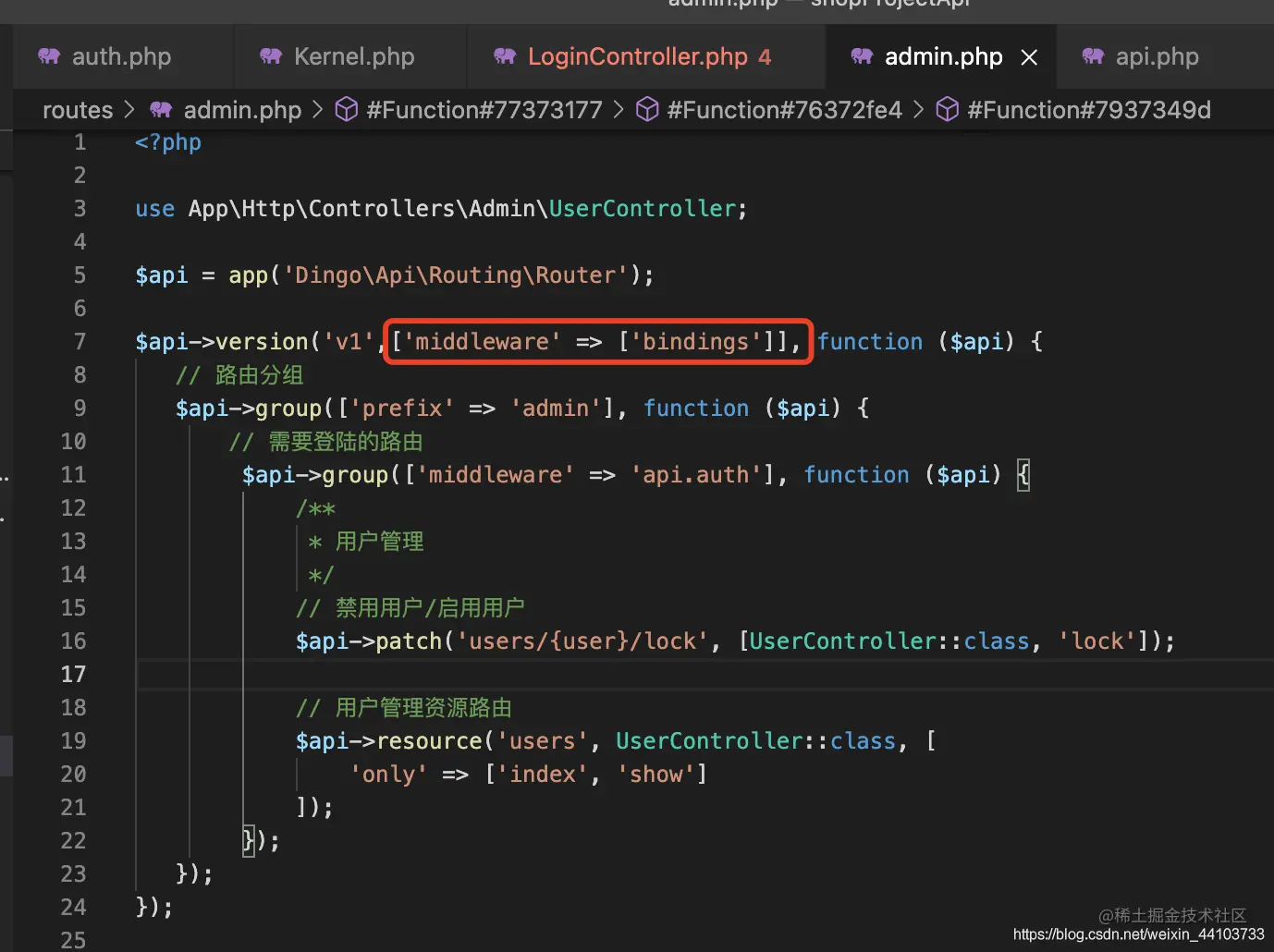Click the PHP elephant icon on auth.php tab
The image size is (1274, 952).
pyautogui.click(x=49, y=56)
